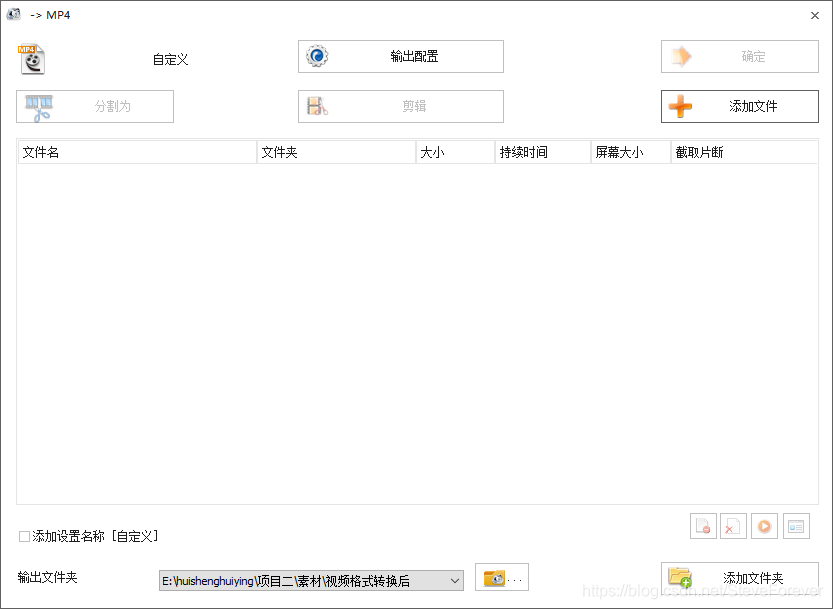Screen dimensions: 833x609
Task: Click the media info icon
Action: pos(796,525)
